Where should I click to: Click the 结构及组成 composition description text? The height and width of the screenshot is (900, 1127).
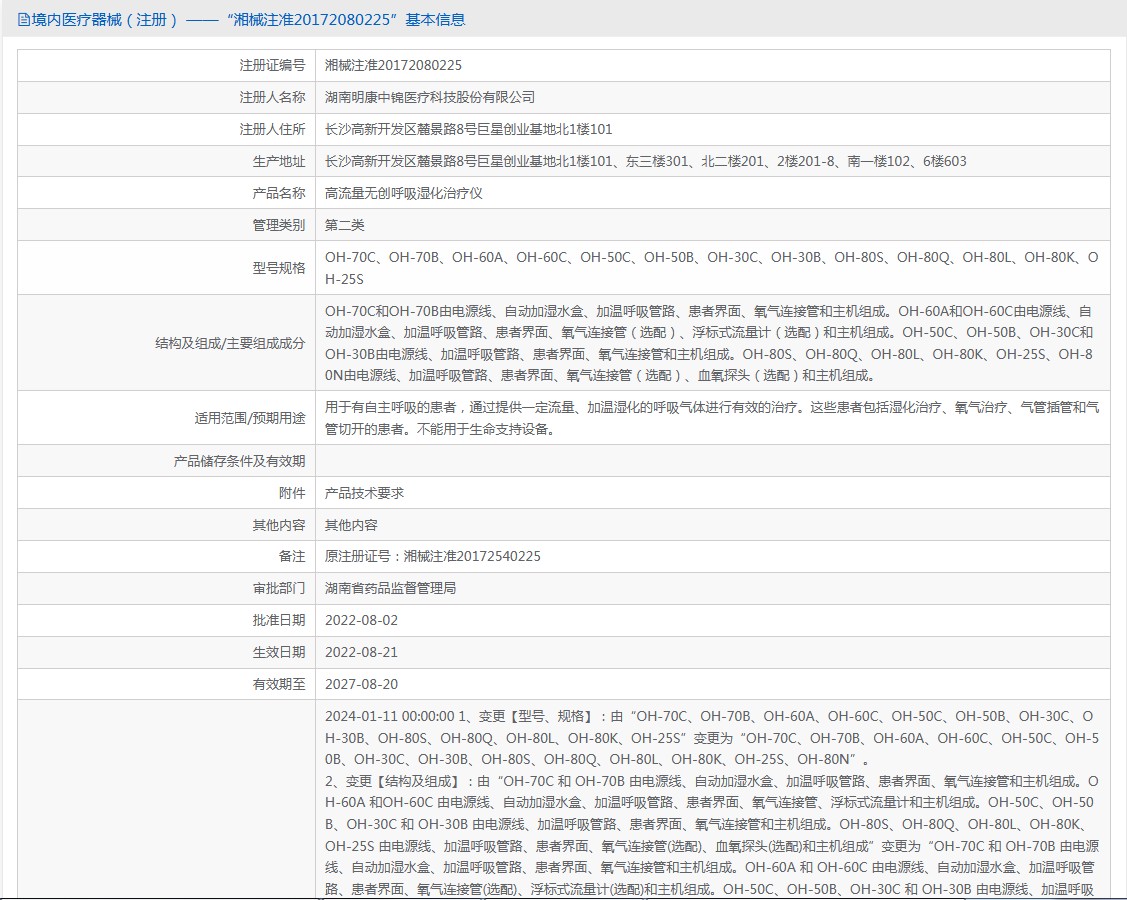click(x=711, y=343)
